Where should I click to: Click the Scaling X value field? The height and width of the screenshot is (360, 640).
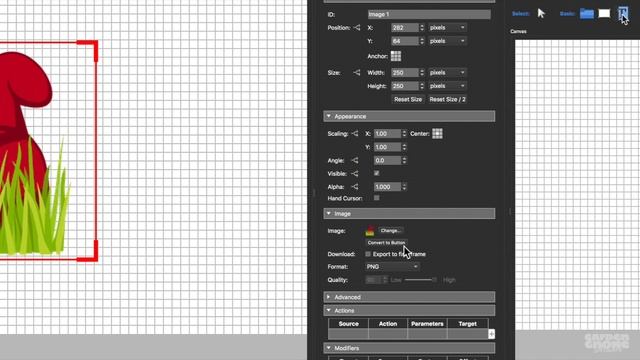(x=387, y=134)
